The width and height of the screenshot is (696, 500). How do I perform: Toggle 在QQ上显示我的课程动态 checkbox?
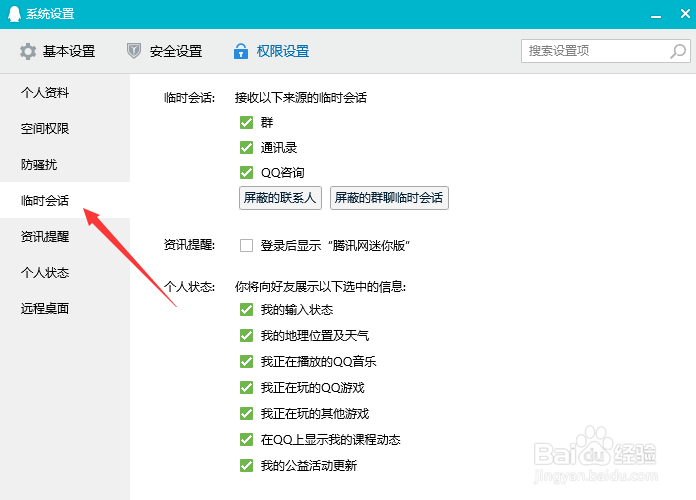pyautogui.click(x=246, y=440)
